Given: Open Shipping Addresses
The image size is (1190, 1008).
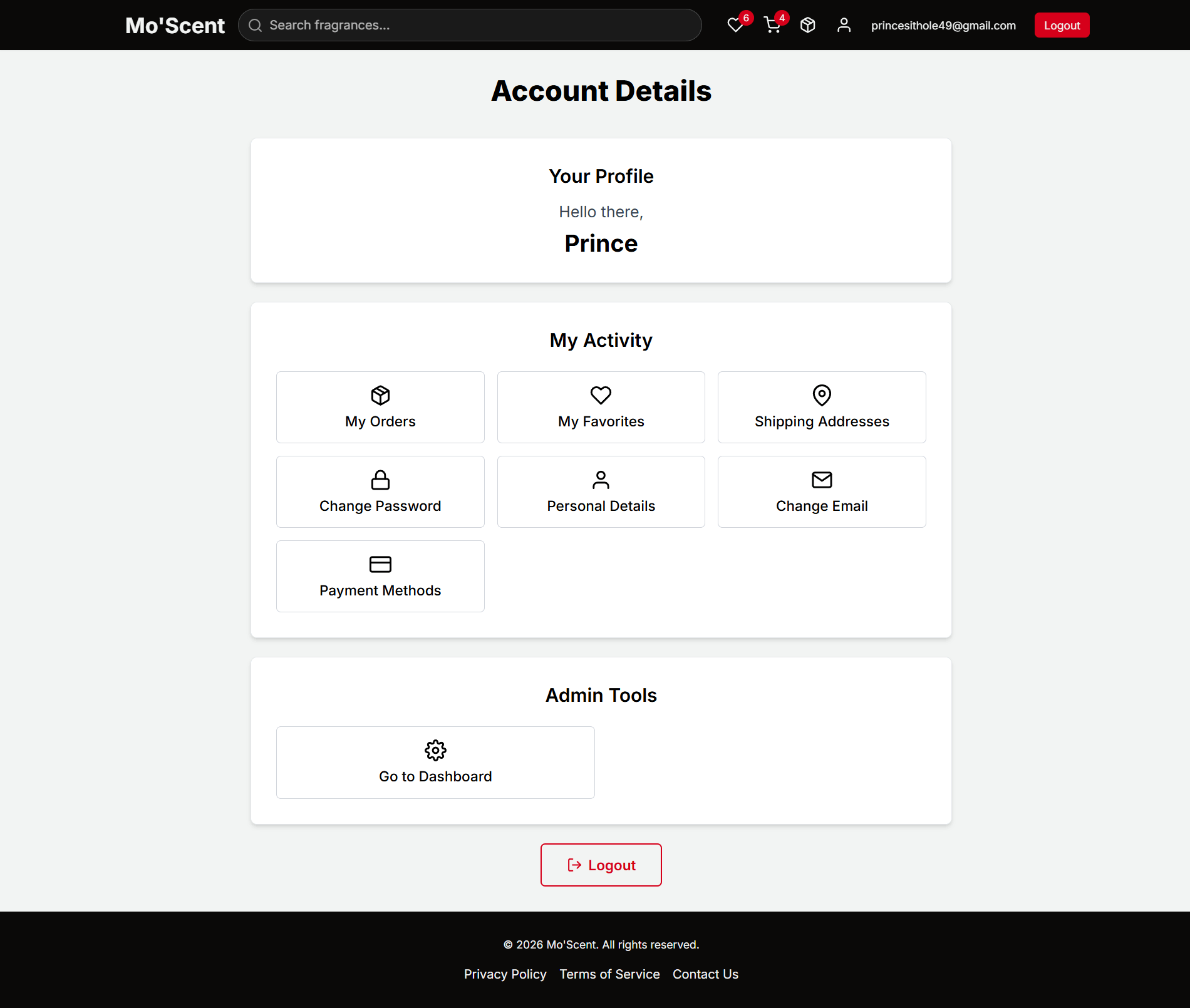Looking at the screenshot, I should 821,407.
